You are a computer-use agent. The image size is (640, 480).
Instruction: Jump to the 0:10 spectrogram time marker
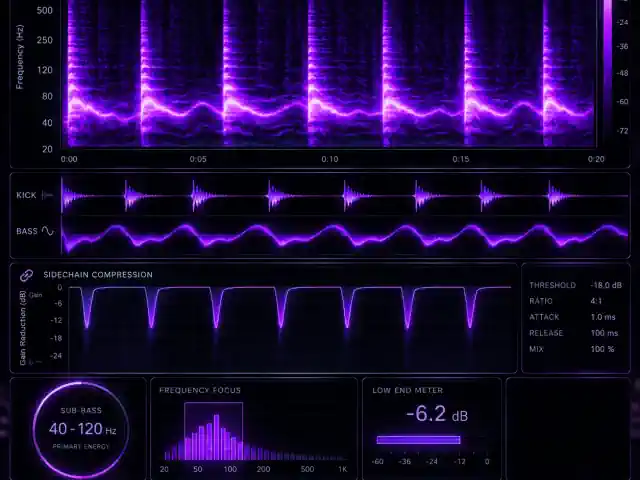click(x=330, y=159)
